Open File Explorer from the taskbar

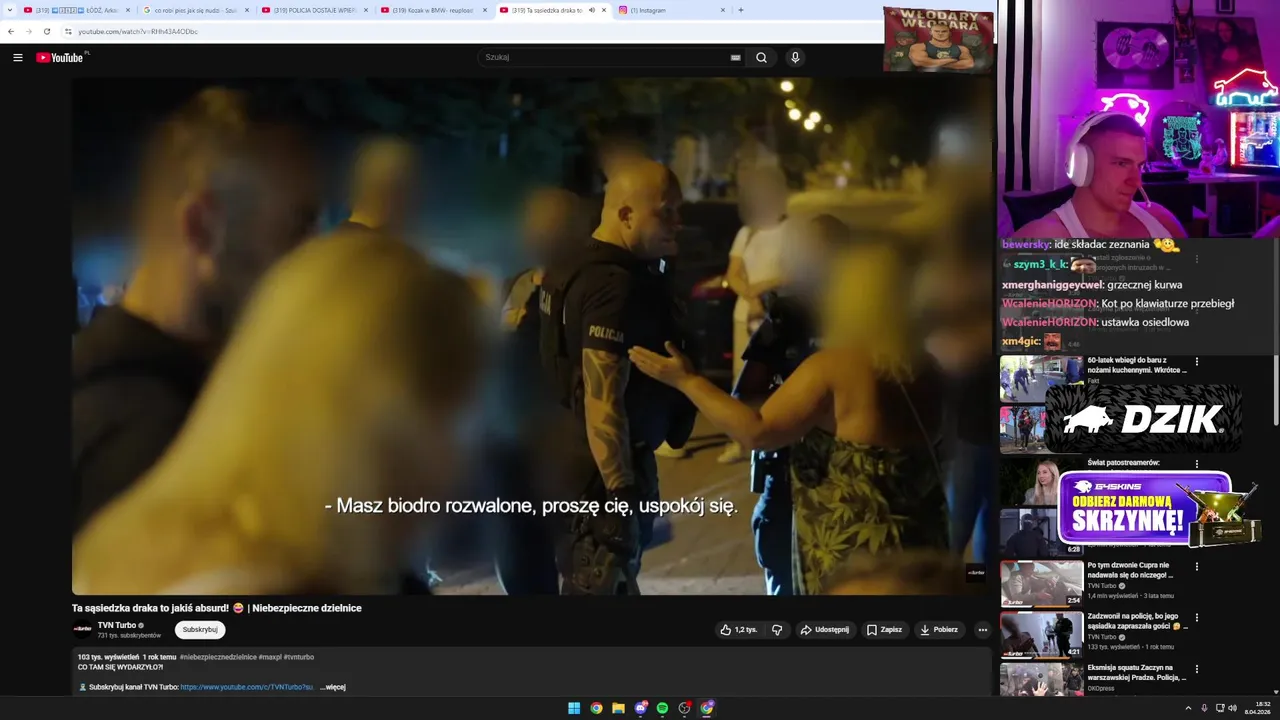point(618,708)
